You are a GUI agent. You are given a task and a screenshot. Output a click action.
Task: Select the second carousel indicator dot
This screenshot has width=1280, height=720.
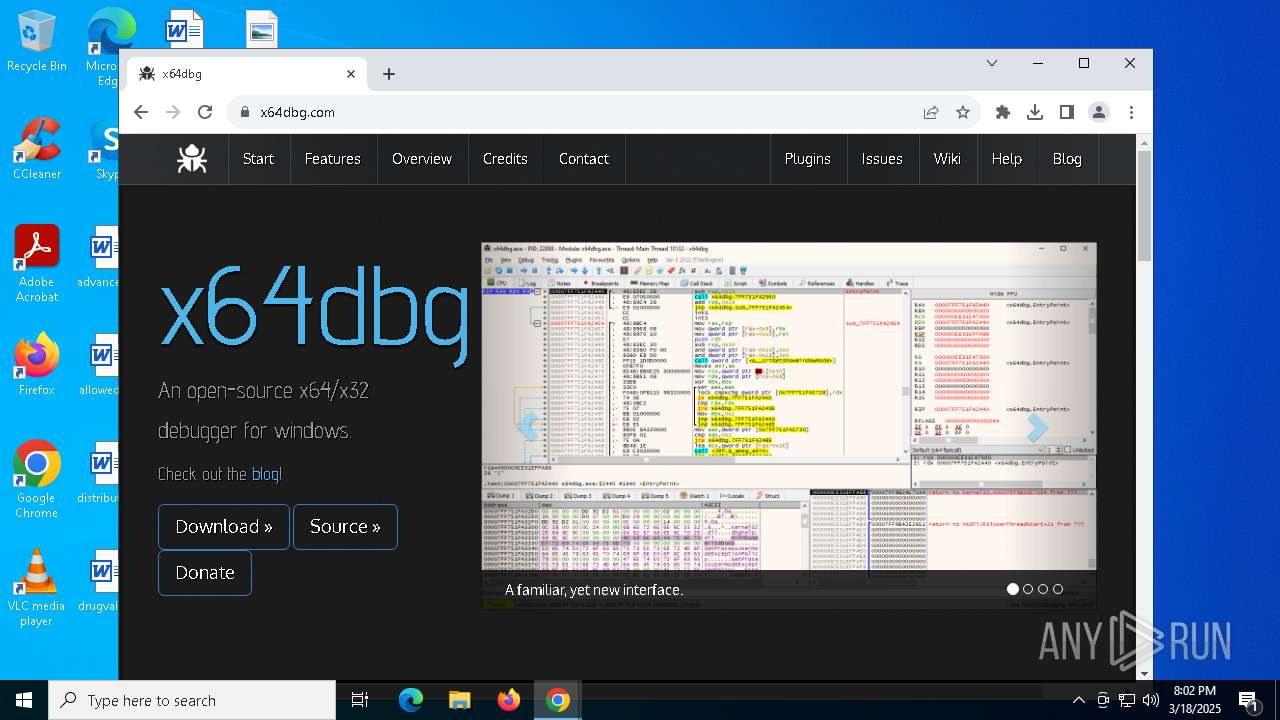pos(1028,589)
